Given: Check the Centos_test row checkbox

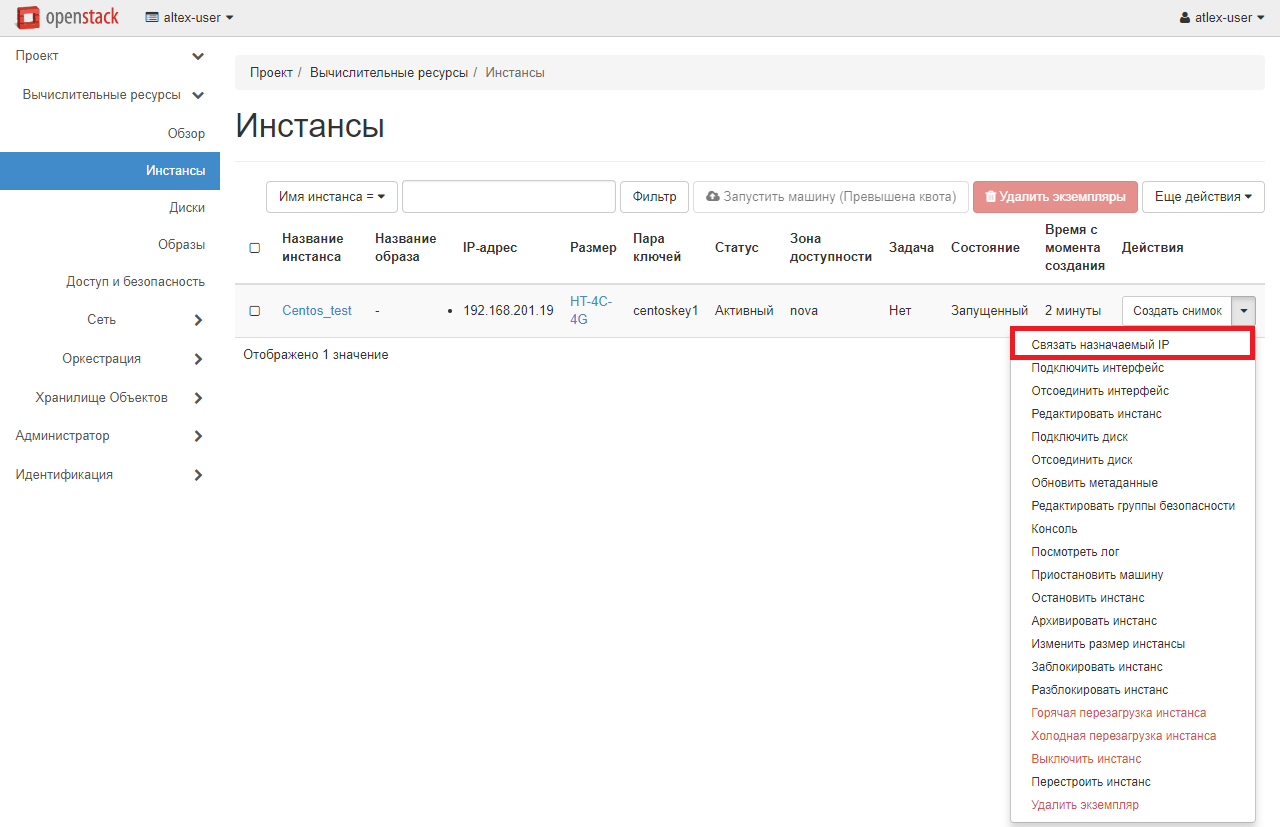Looking at the screenshot, I should (254, 311).
